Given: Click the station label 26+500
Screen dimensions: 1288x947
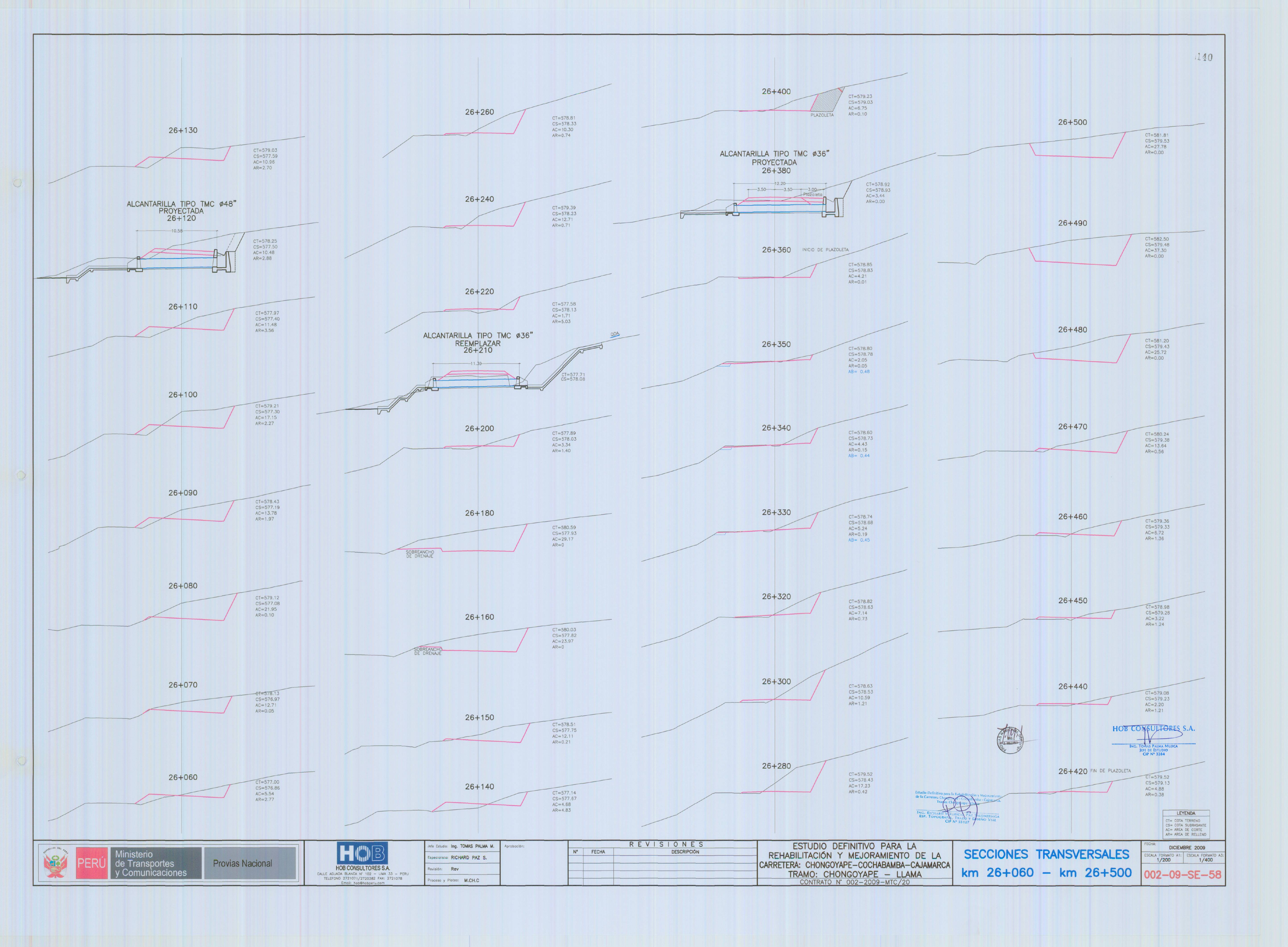Looking at the screenshot, I should tap(1072, 123).
